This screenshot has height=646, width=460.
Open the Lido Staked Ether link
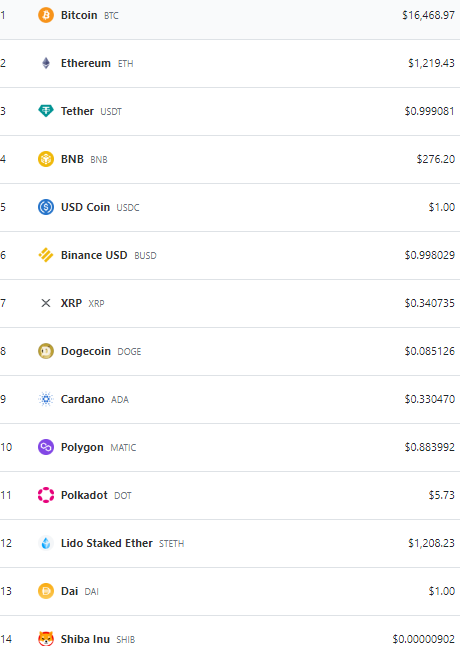pos(107,543)
